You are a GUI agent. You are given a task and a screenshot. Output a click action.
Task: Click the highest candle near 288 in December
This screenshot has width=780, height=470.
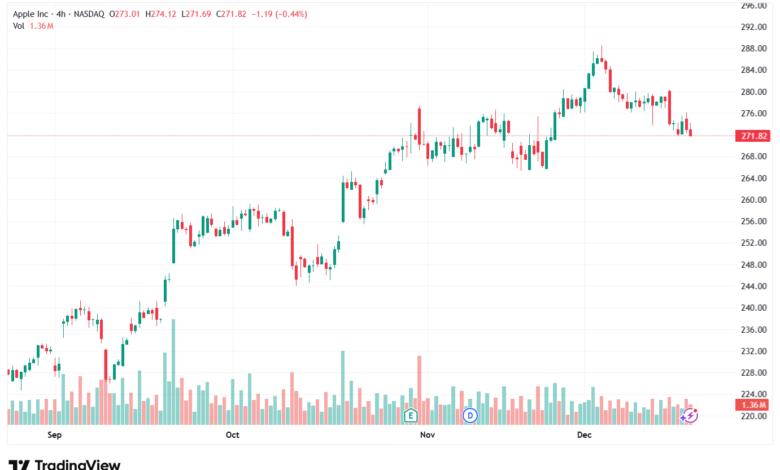tap(602, 54)
